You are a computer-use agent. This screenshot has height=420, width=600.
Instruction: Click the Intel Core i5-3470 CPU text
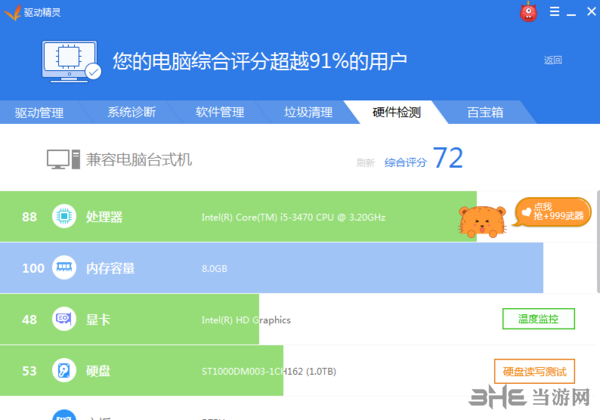[293, 217]
